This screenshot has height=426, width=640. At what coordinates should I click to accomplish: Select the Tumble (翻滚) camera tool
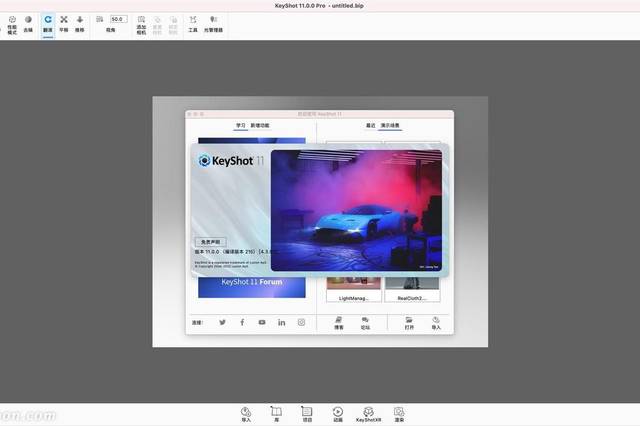pos(48,24)
